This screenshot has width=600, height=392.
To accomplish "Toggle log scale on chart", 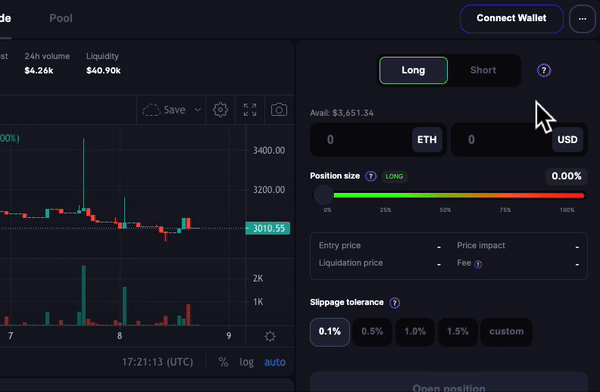I will pyautogui.click(x=246, y=362).
